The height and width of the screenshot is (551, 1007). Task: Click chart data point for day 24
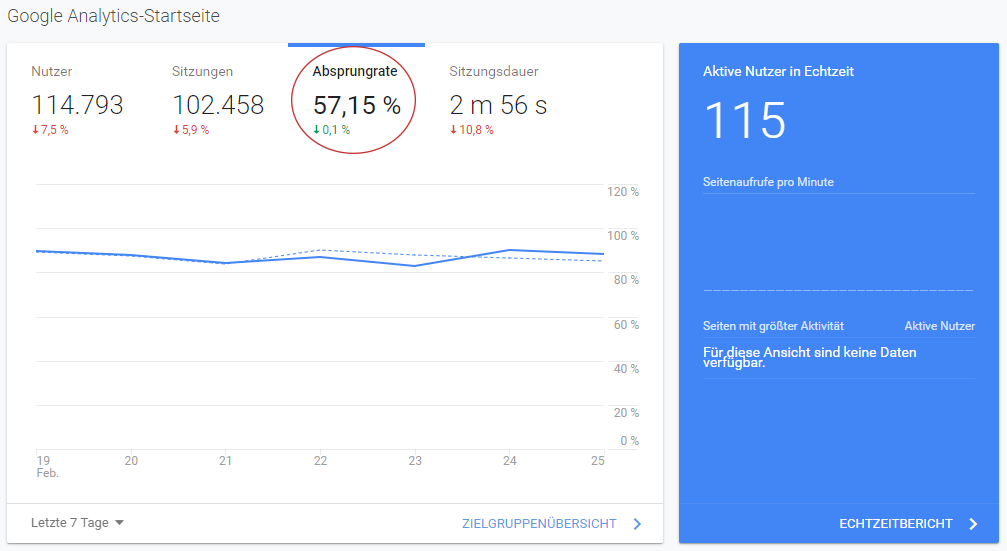click(509, 250)
